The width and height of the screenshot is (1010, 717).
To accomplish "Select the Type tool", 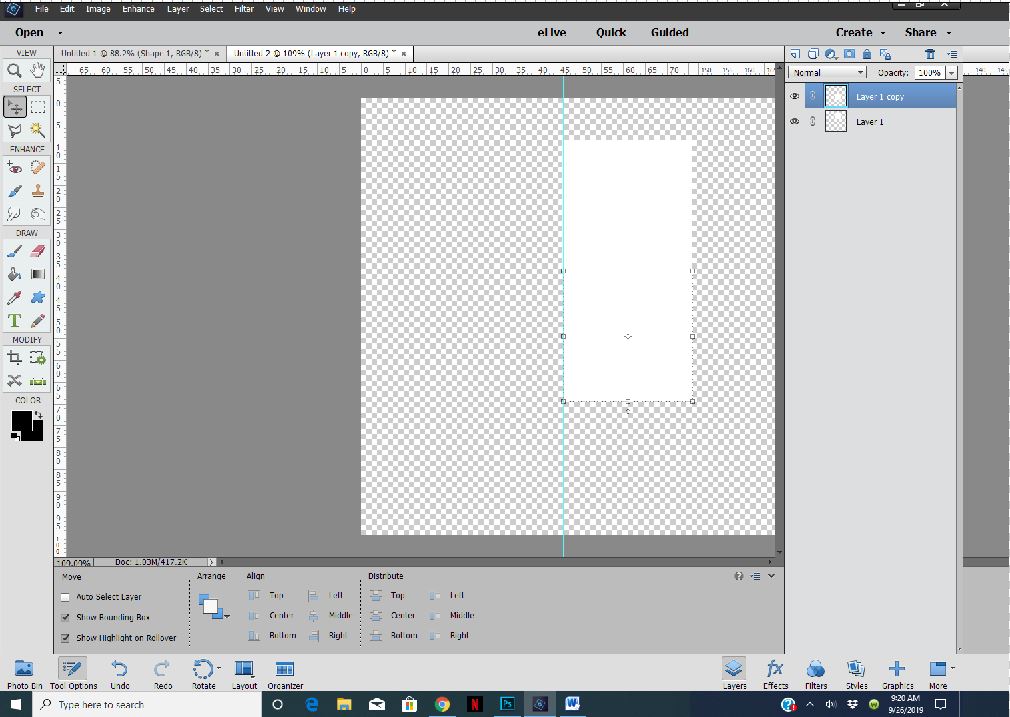I will [14, 321].
